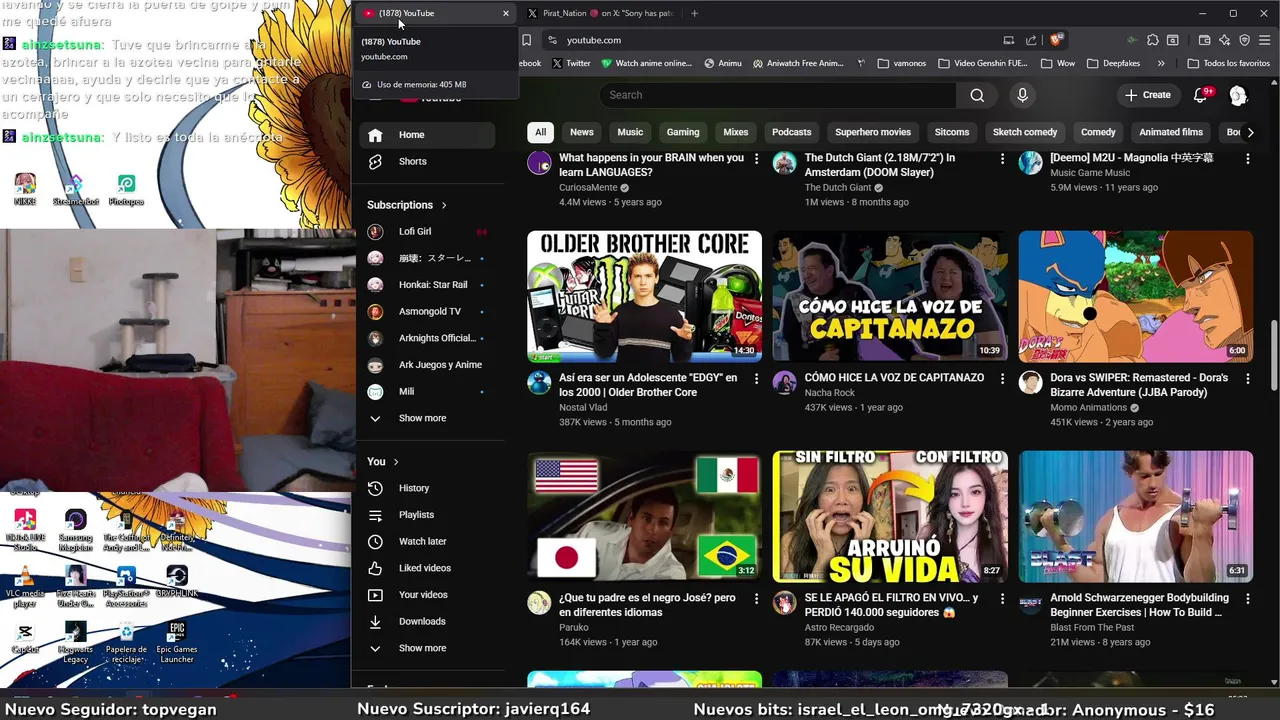Open a new browser tab with plus

[694, 13]
